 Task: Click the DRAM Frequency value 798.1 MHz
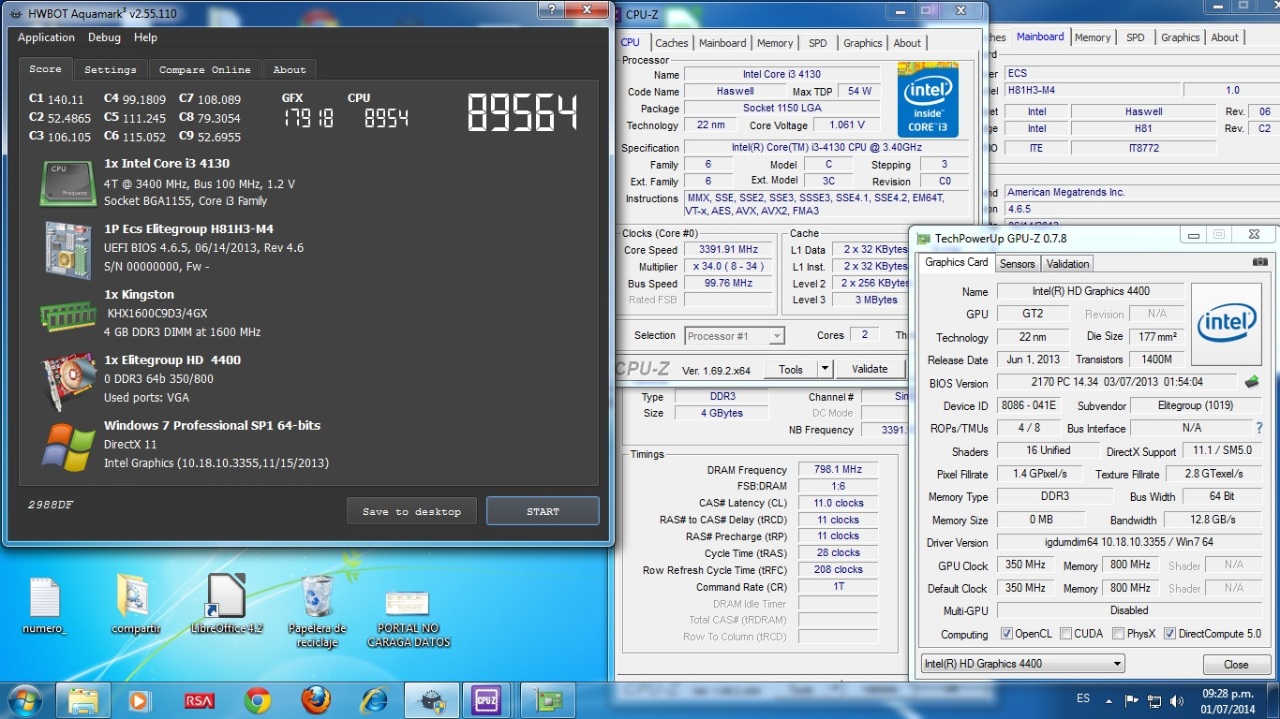pos(838,469)
